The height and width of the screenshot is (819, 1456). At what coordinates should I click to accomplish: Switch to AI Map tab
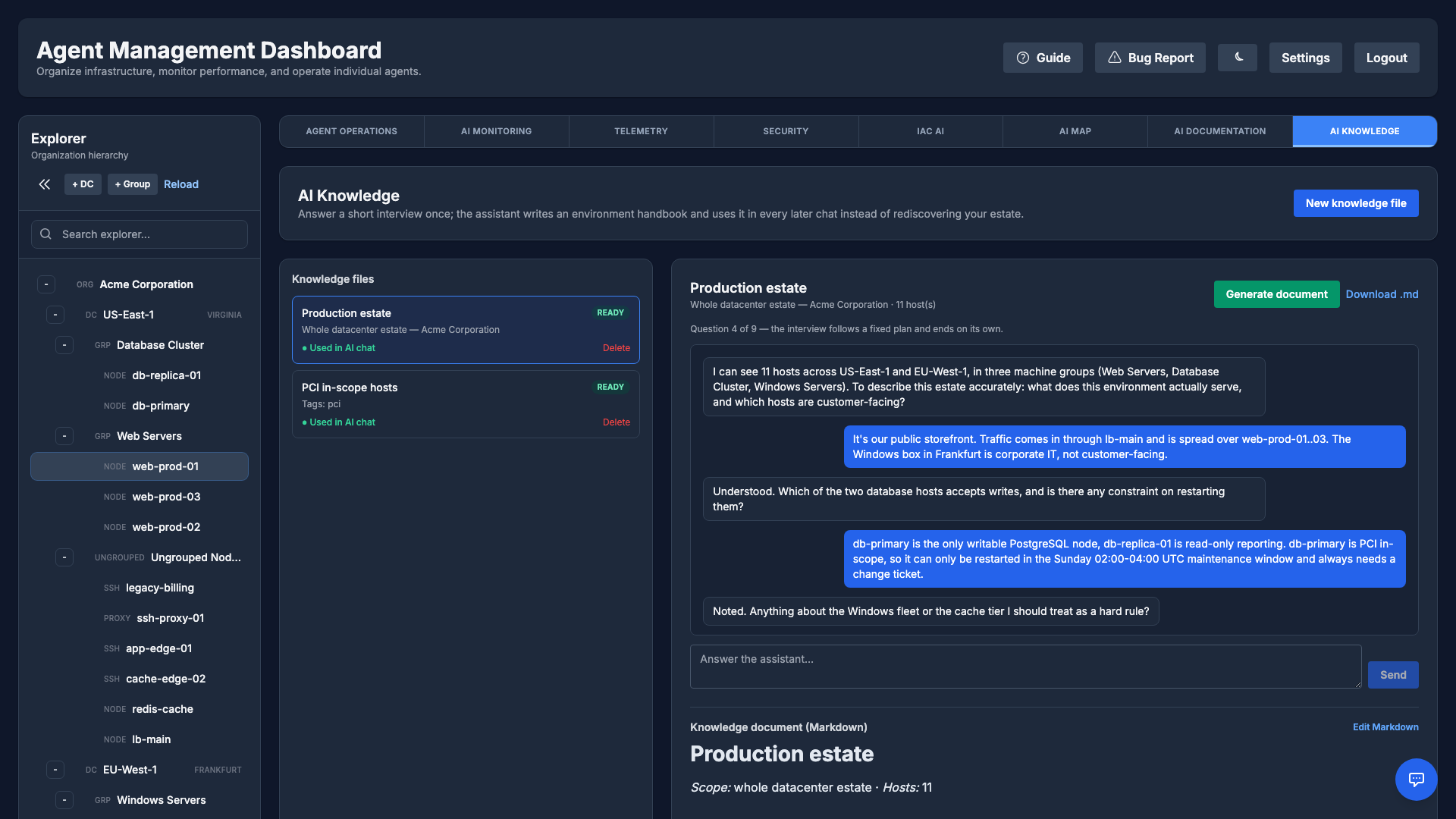coord(1075,131)
